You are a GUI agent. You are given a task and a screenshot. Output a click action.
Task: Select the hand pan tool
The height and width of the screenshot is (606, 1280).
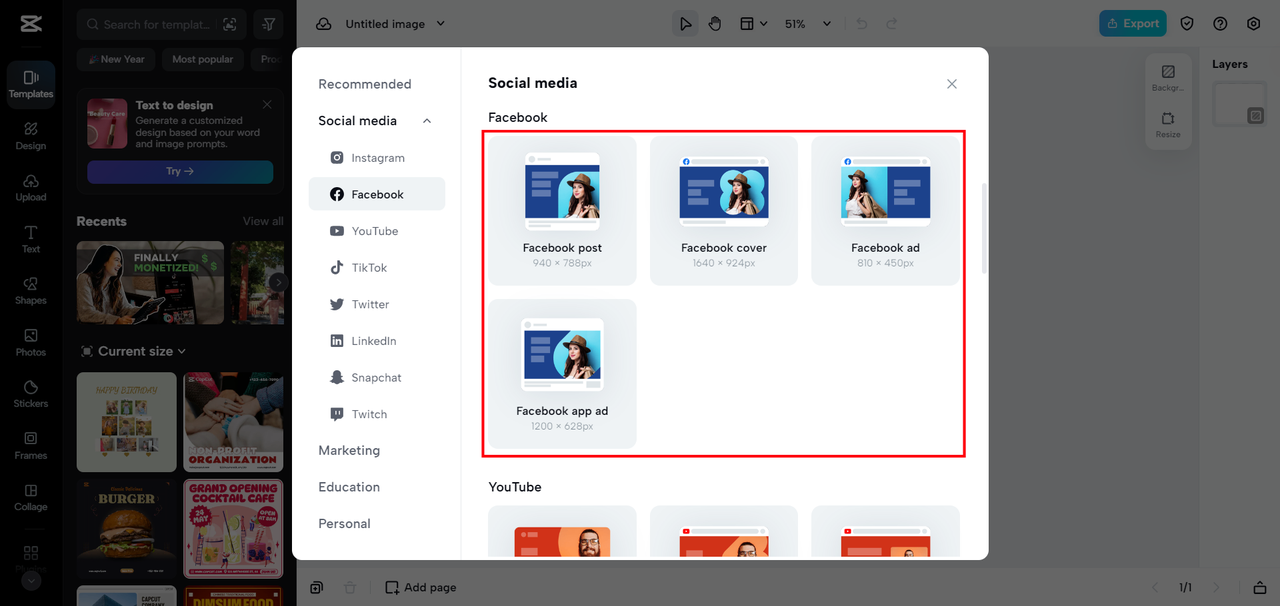pos(715,24)
